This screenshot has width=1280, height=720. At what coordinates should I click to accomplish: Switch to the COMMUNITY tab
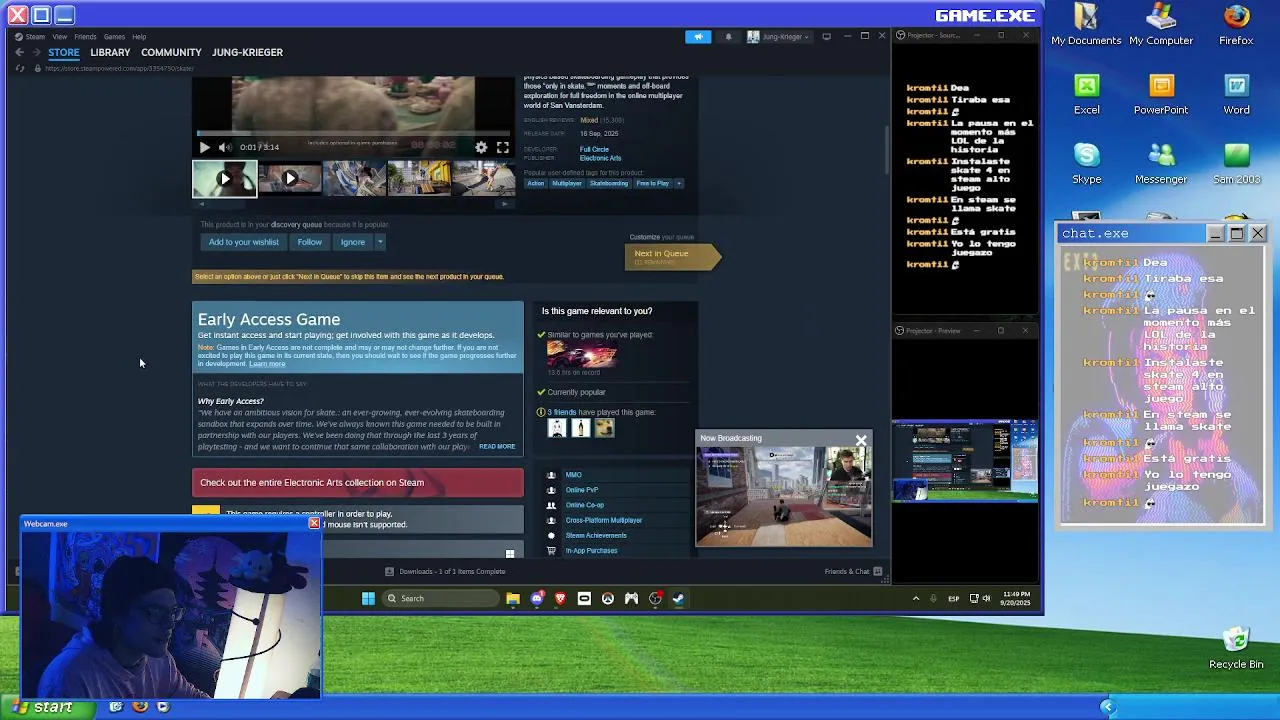point(171,52)
